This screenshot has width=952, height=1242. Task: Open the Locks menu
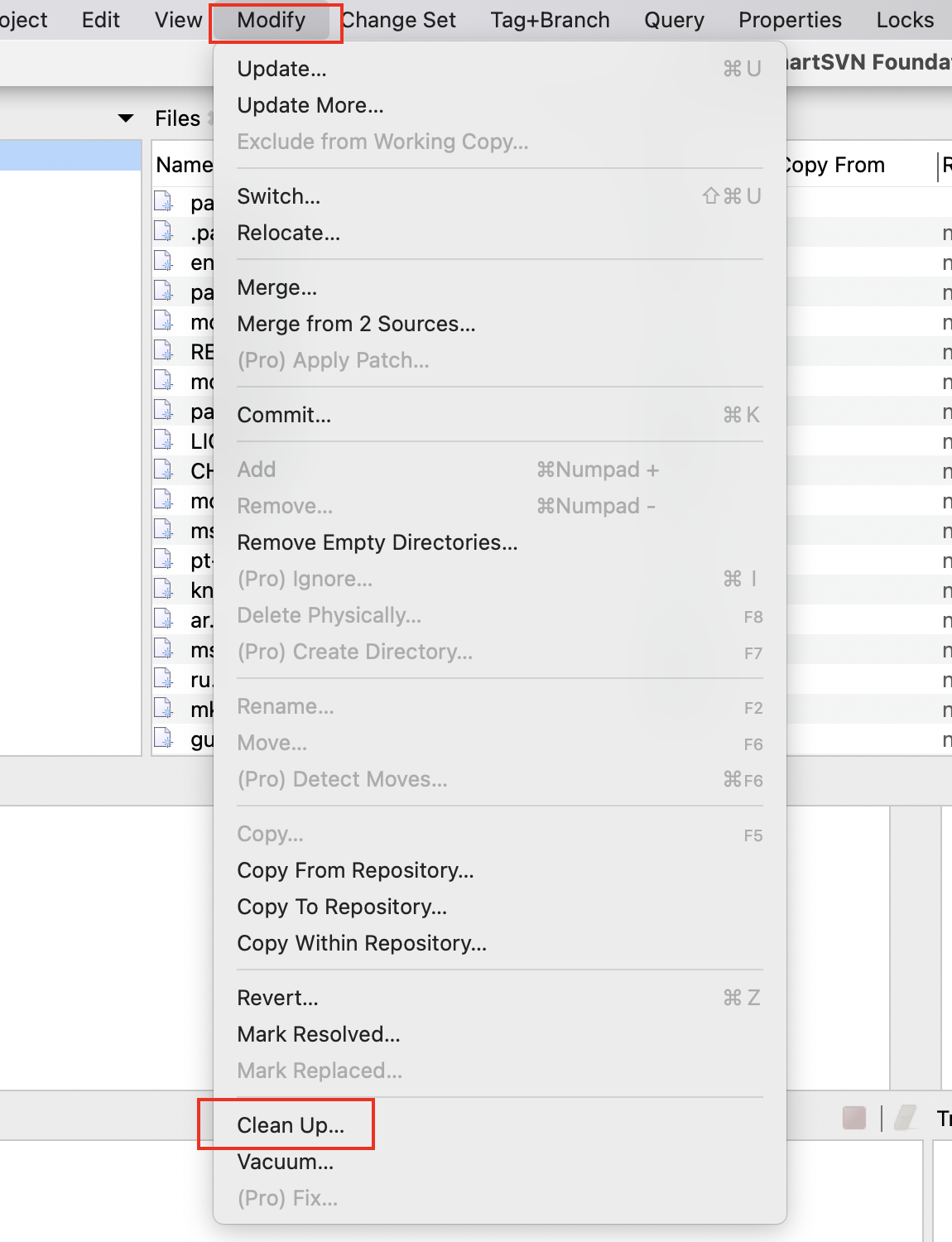pos(904,19)
